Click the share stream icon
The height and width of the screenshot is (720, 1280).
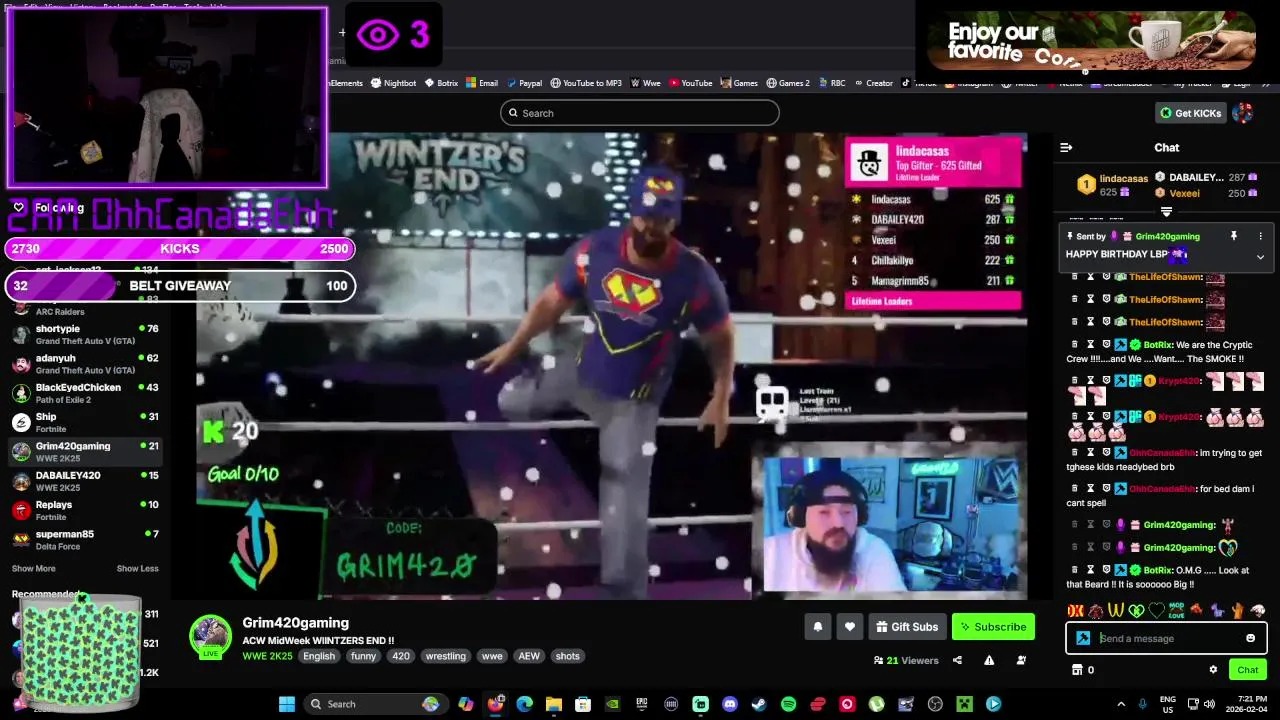coord(957,660)
